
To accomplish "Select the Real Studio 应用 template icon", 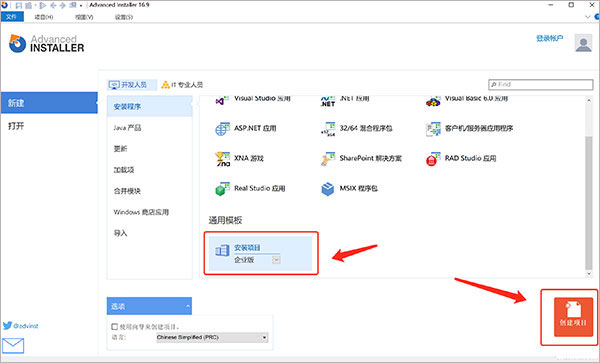I will tap(222, 189).
